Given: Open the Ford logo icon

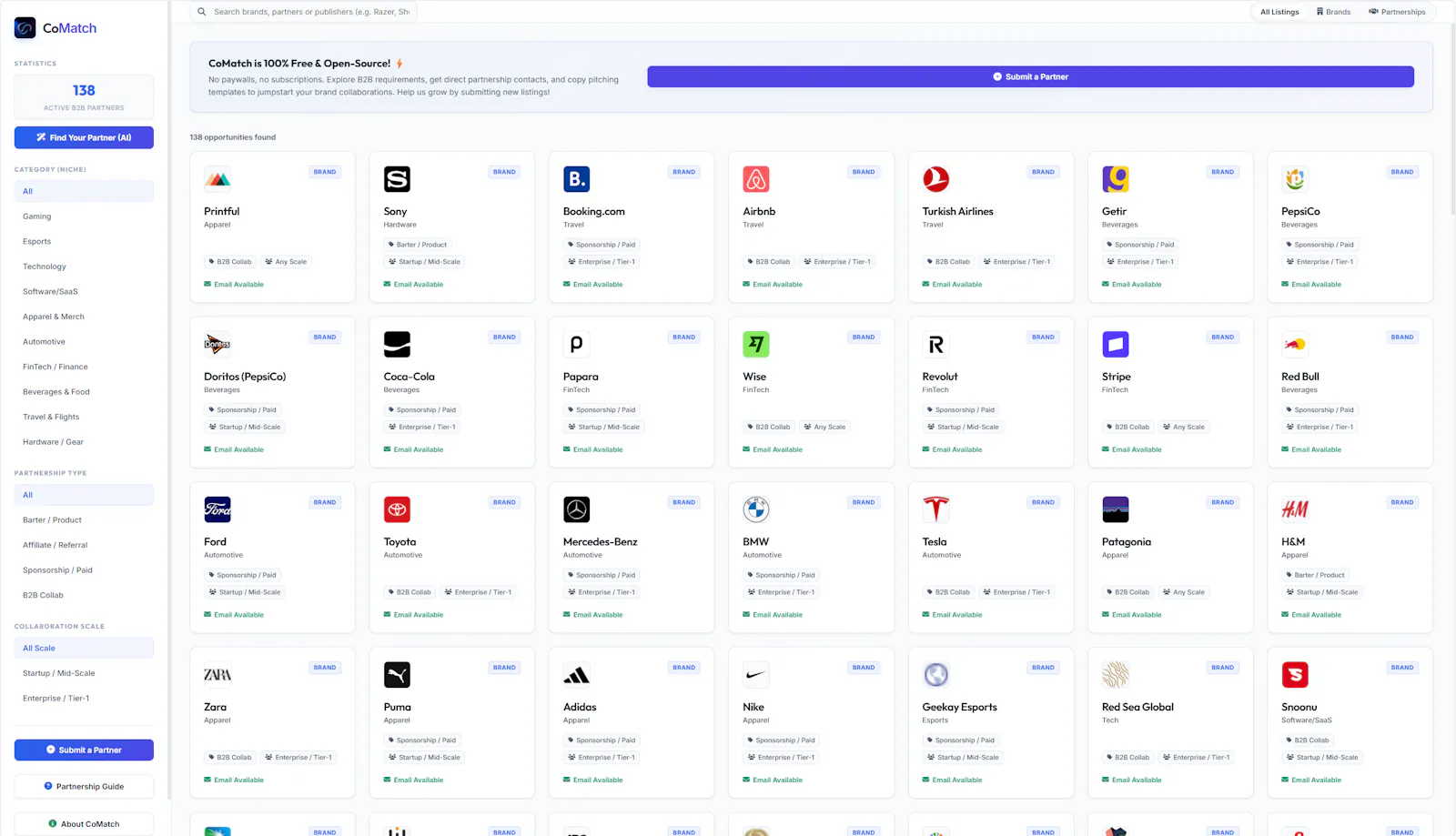Looking at the screenshot, I should click(x=217, y=509).
